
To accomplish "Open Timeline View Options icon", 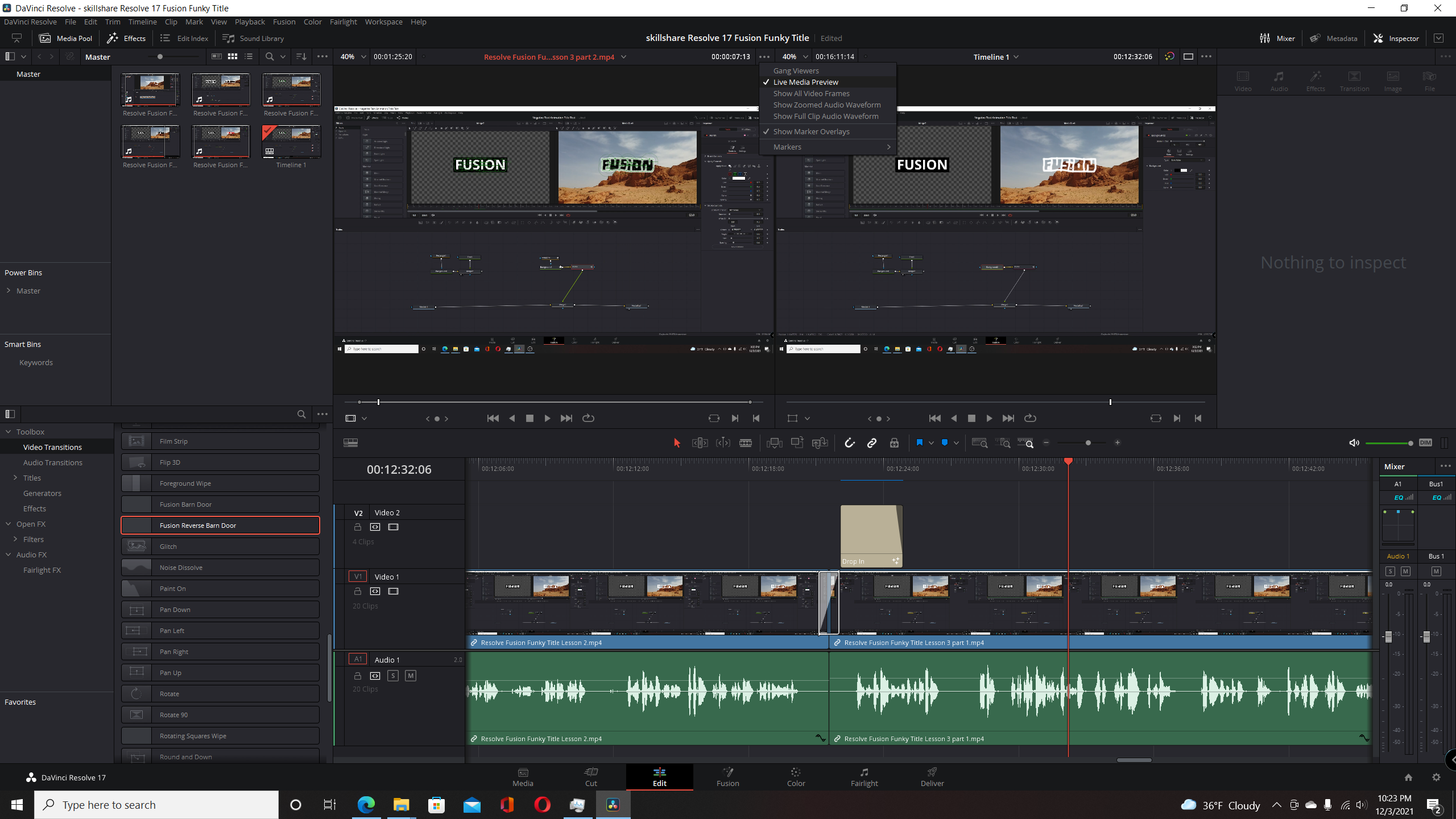I will [350, 443].
